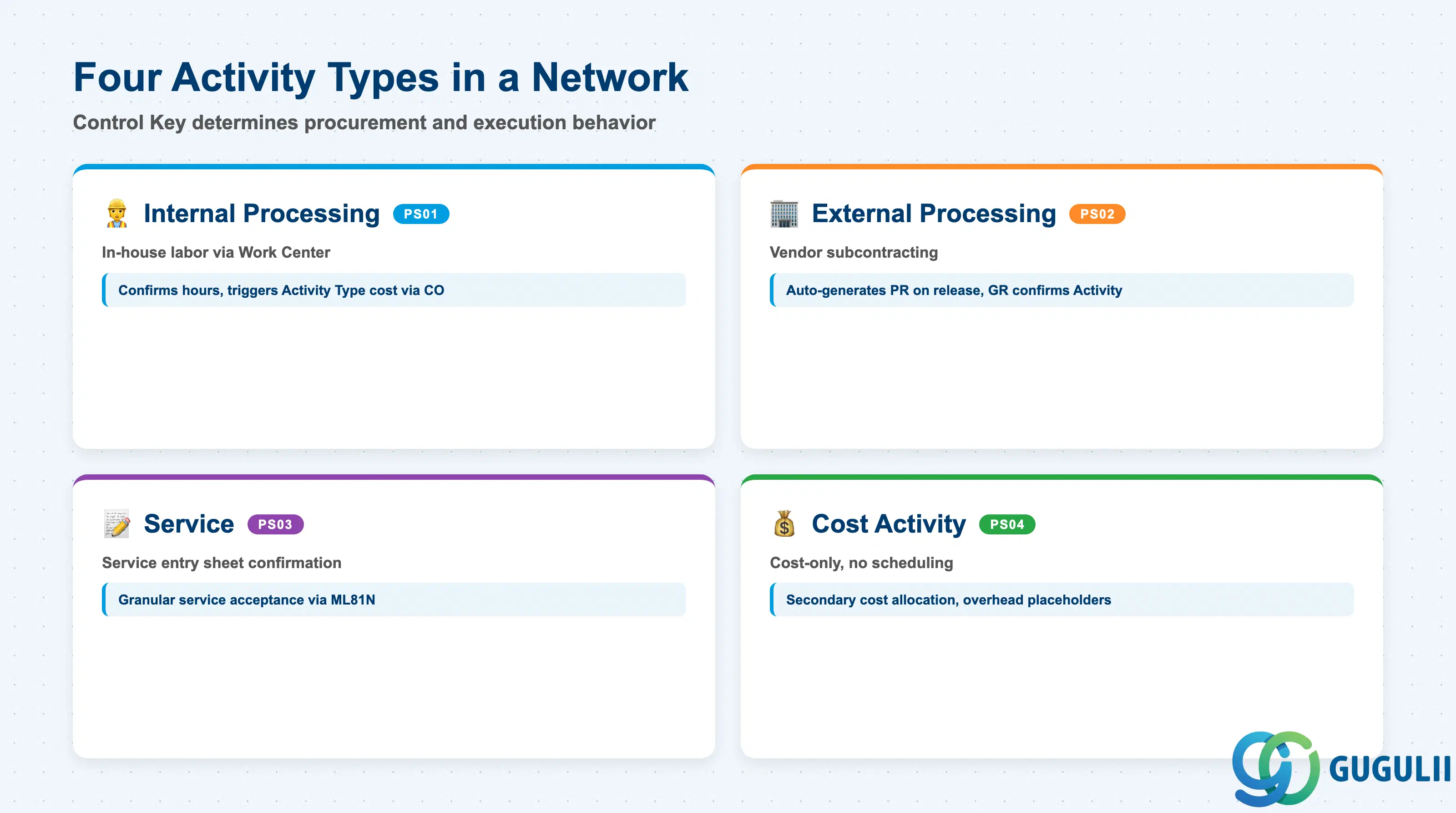The image size is (1456, 813).
Task: Click the money bag icon beside Cost Activity
Action: tap(784, 523)
